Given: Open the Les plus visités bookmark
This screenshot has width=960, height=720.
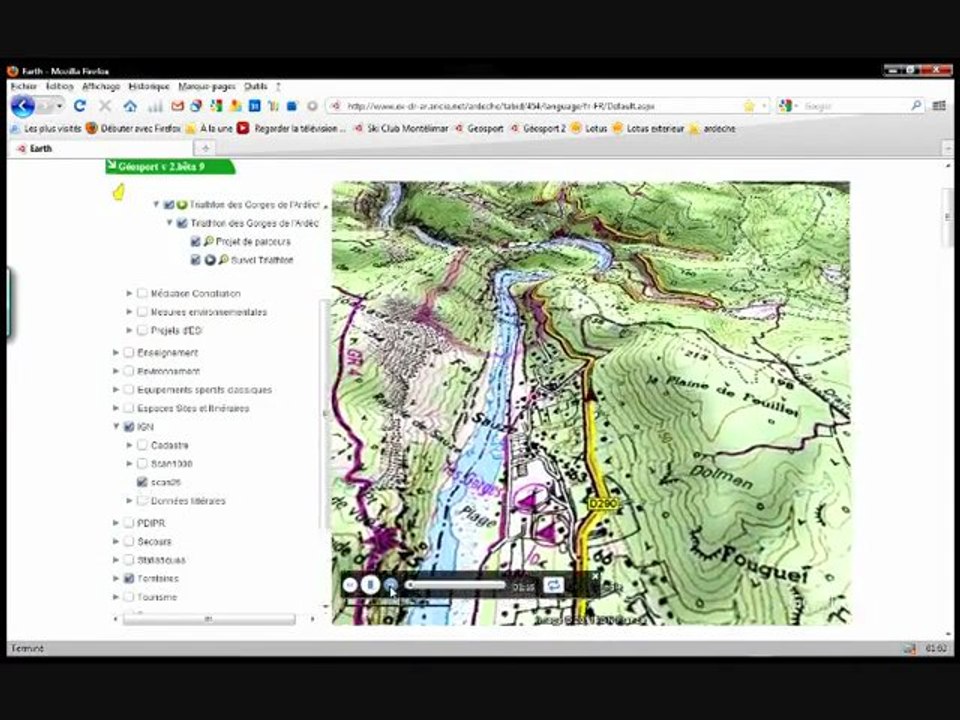Looking at the screenshot, I should 47,129.
